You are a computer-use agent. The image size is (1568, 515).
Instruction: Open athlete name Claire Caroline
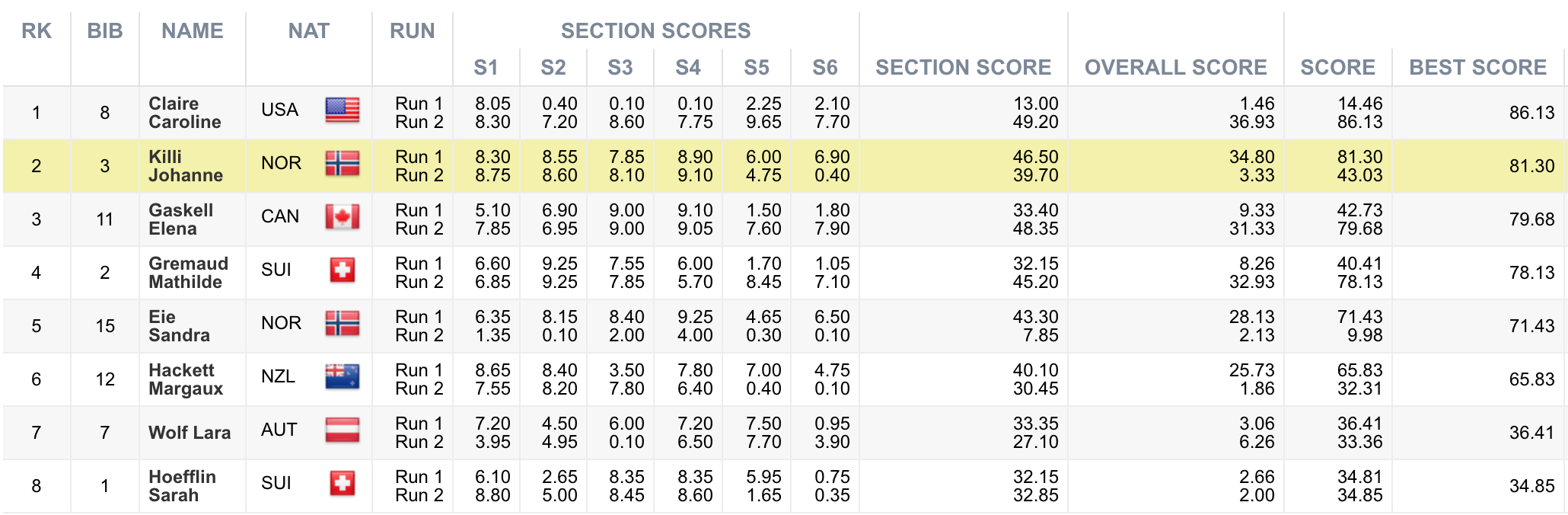pyautogui.click(x=184, y=113)
